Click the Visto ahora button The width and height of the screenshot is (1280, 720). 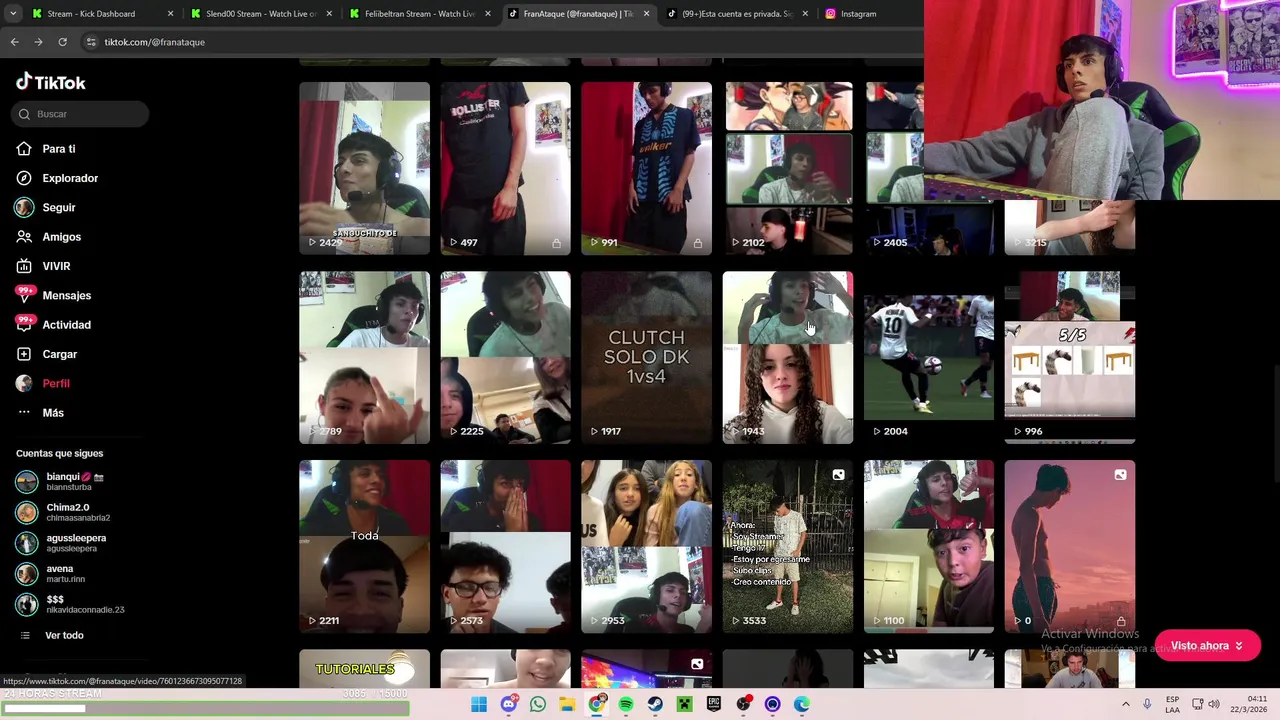1207,646
